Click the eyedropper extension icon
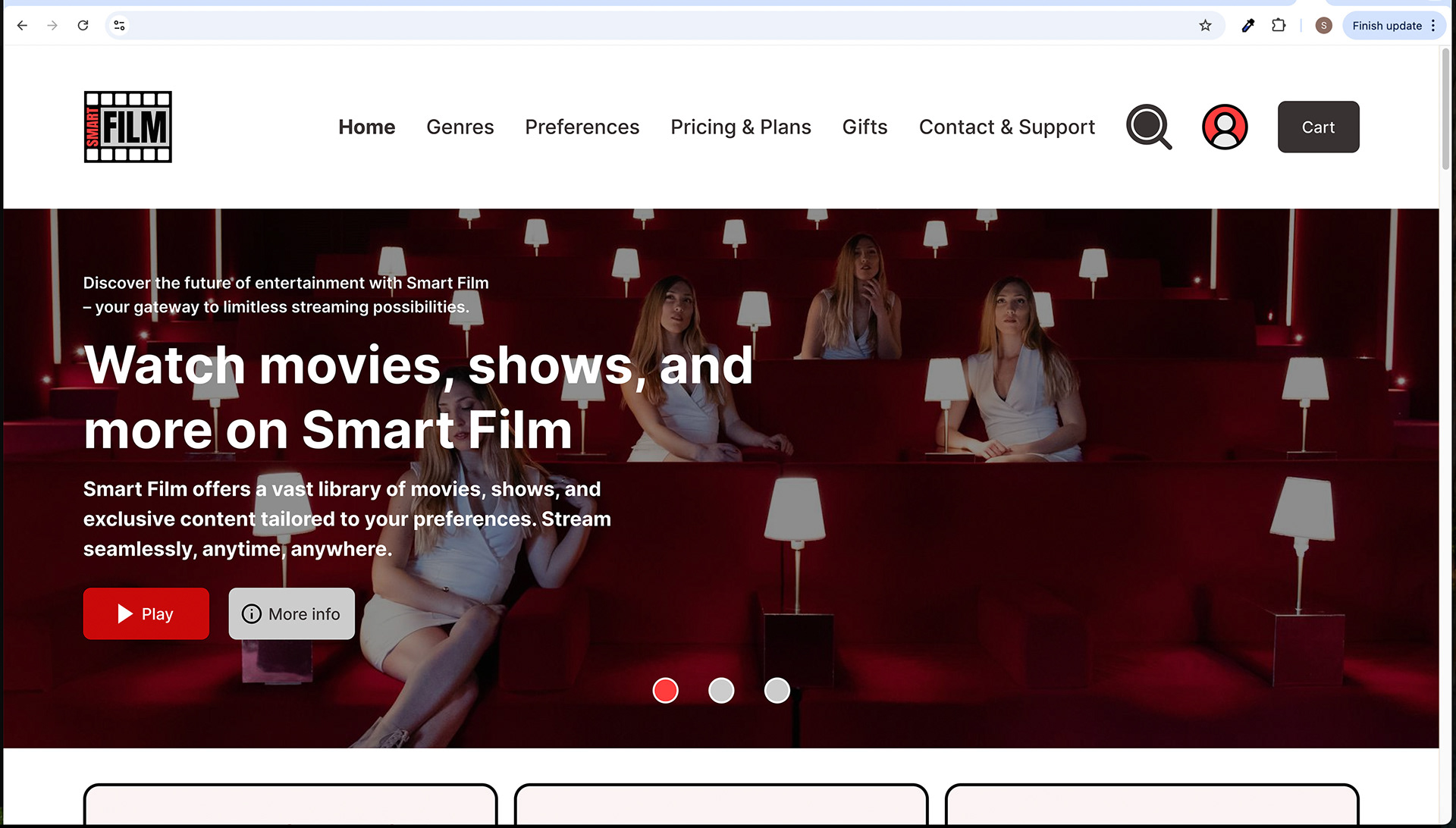Viewport: 1456px width, 828px height. (x=1247, y=25)
